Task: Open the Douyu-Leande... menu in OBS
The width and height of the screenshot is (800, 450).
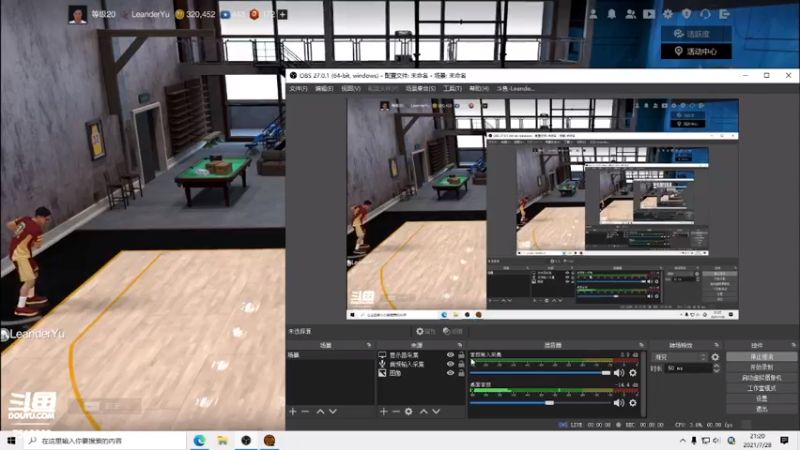Action: (515, 89)
